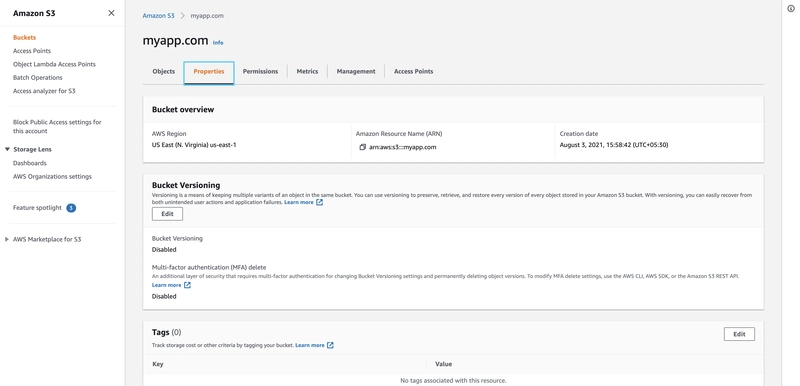Click the region value US East (N. Virginia) us-east-1
Image resolution: width=800 pixels, height=386 pixels.
pyautogui.click(x=194, y=145)
